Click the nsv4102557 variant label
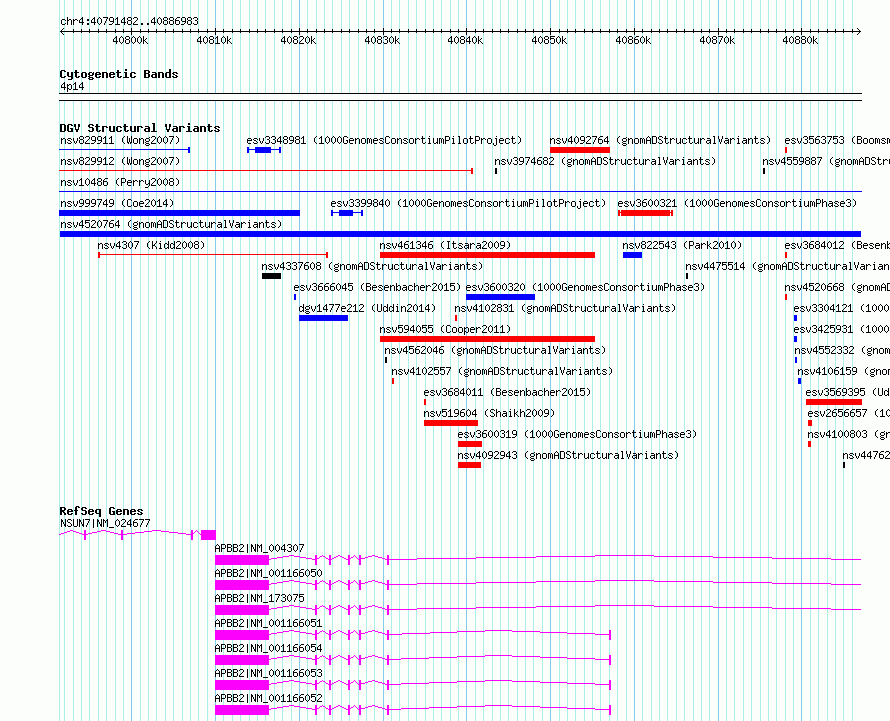The width and height of the screenshot is (890, 721). (502, 371)
